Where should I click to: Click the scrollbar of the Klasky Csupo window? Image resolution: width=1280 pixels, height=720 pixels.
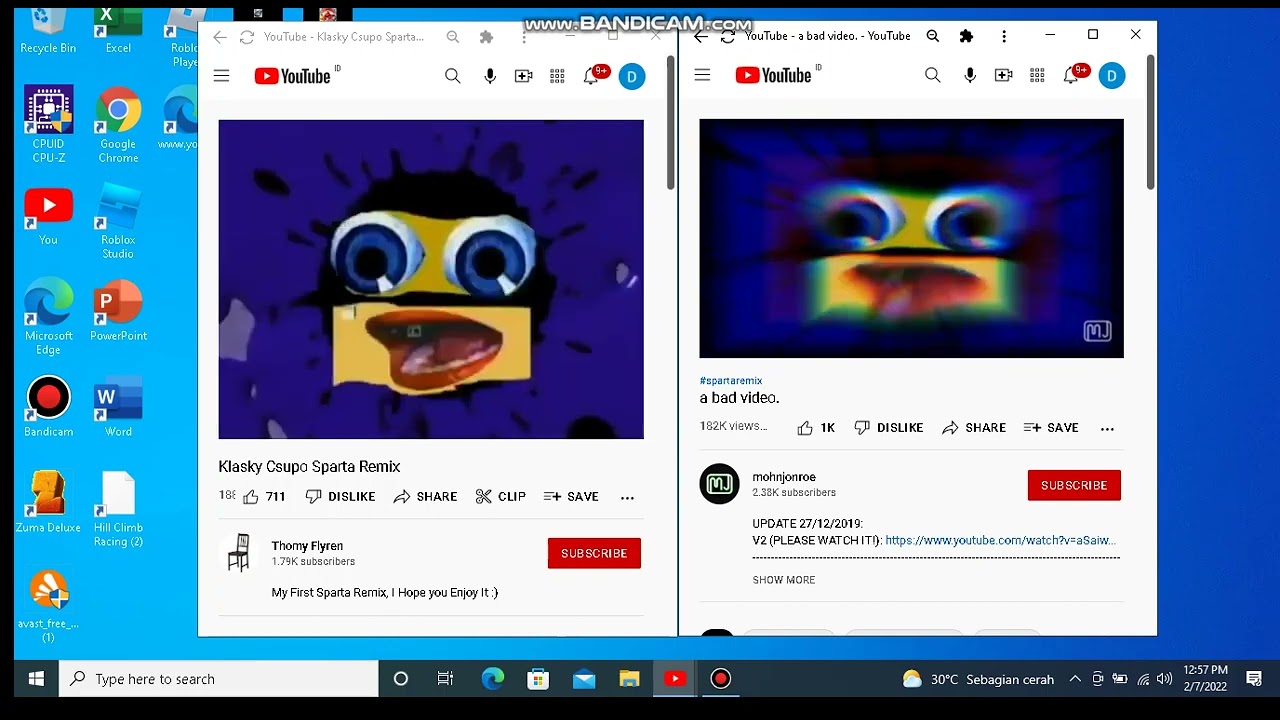pos(671,122)
